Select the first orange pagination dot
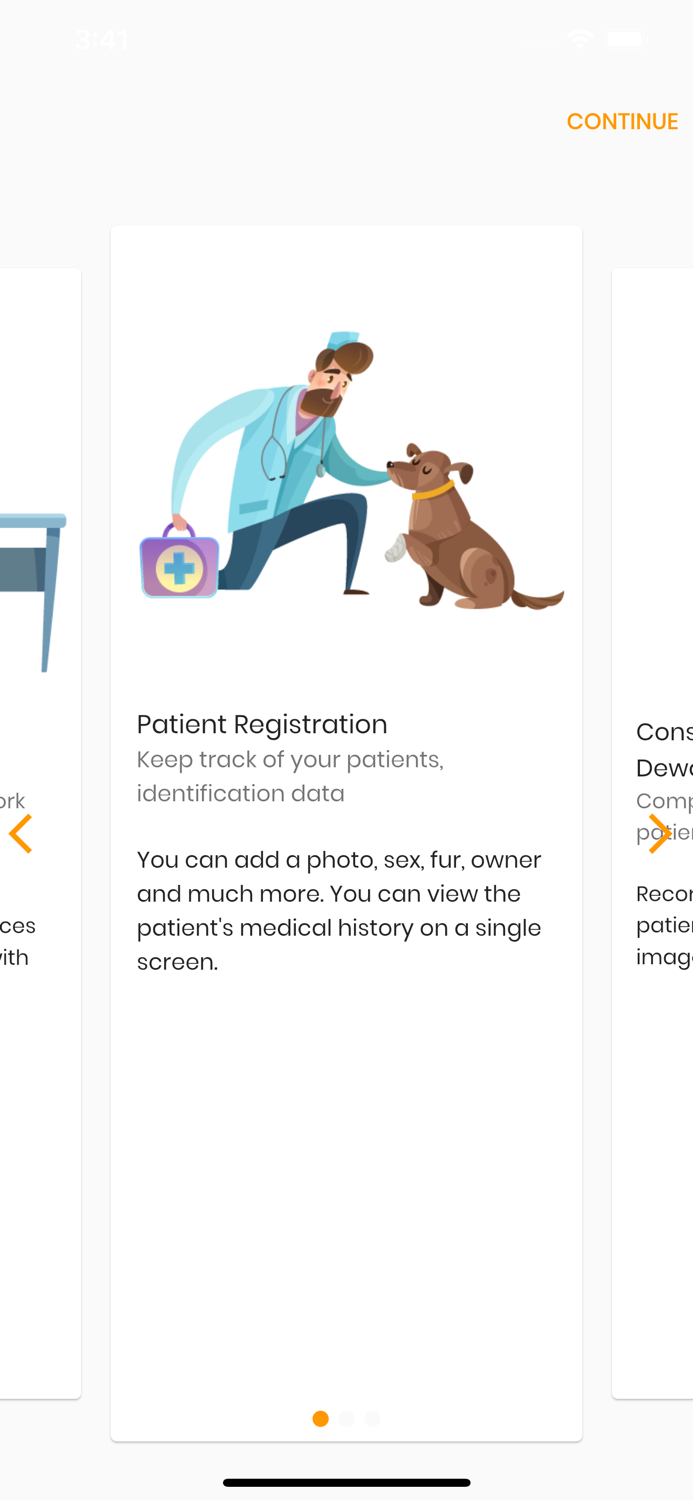Image resolution: width=693 pixels, height=1500 pixels. pyautogui.click(x=320, y=1418)
